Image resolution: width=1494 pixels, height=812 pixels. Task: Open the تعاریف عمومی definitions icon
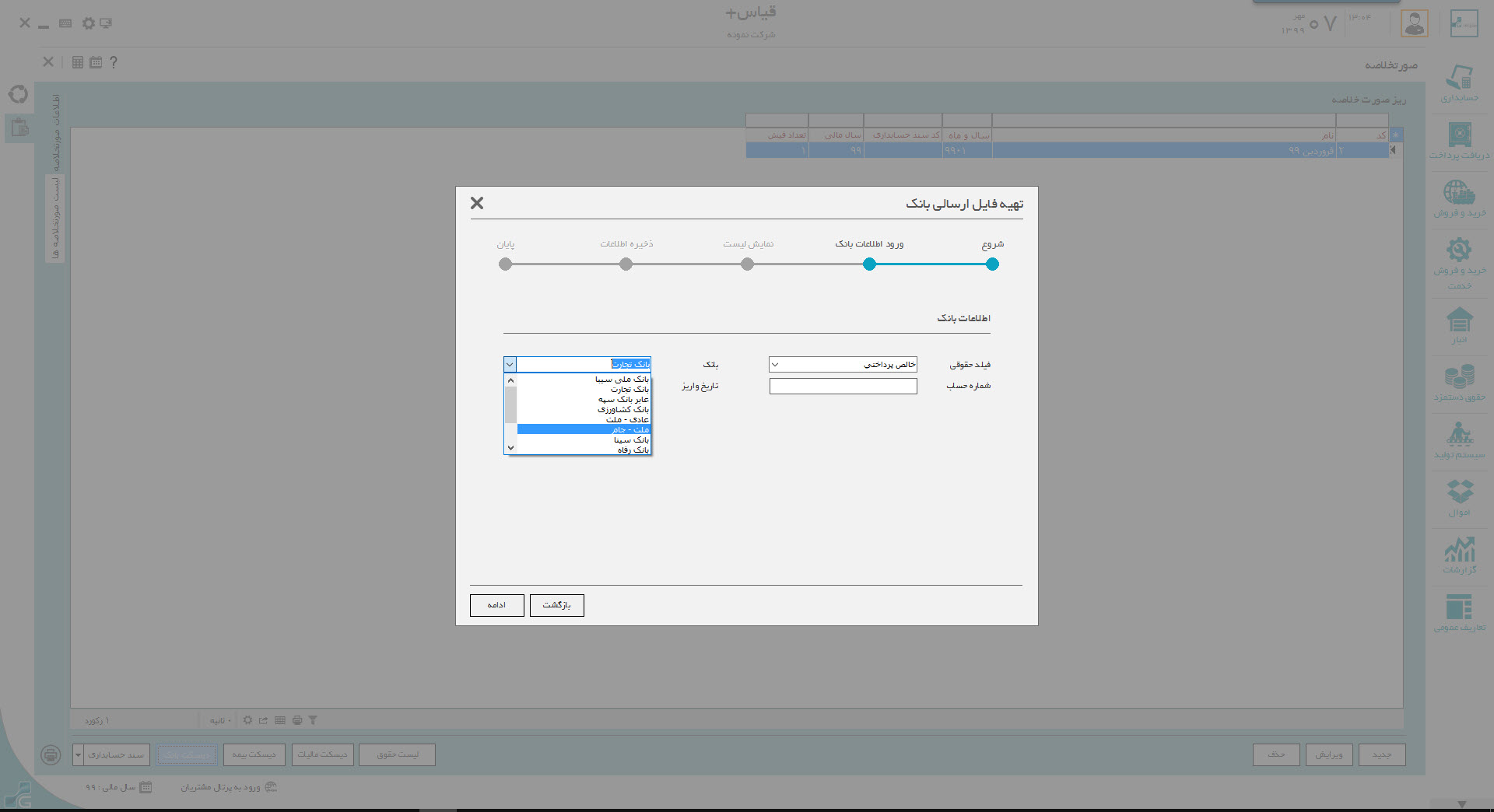pos(1459,607)
